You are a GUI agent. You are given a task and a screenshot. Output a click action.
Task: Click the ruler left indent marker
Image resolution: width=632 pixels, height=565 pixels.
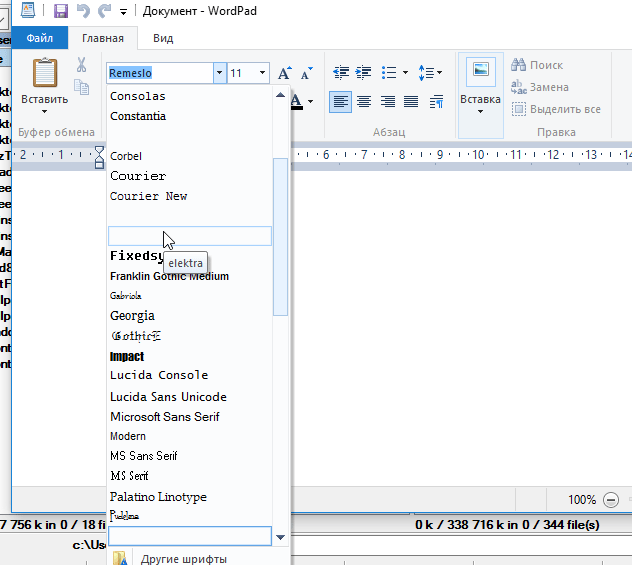click(x=99, y=157)
